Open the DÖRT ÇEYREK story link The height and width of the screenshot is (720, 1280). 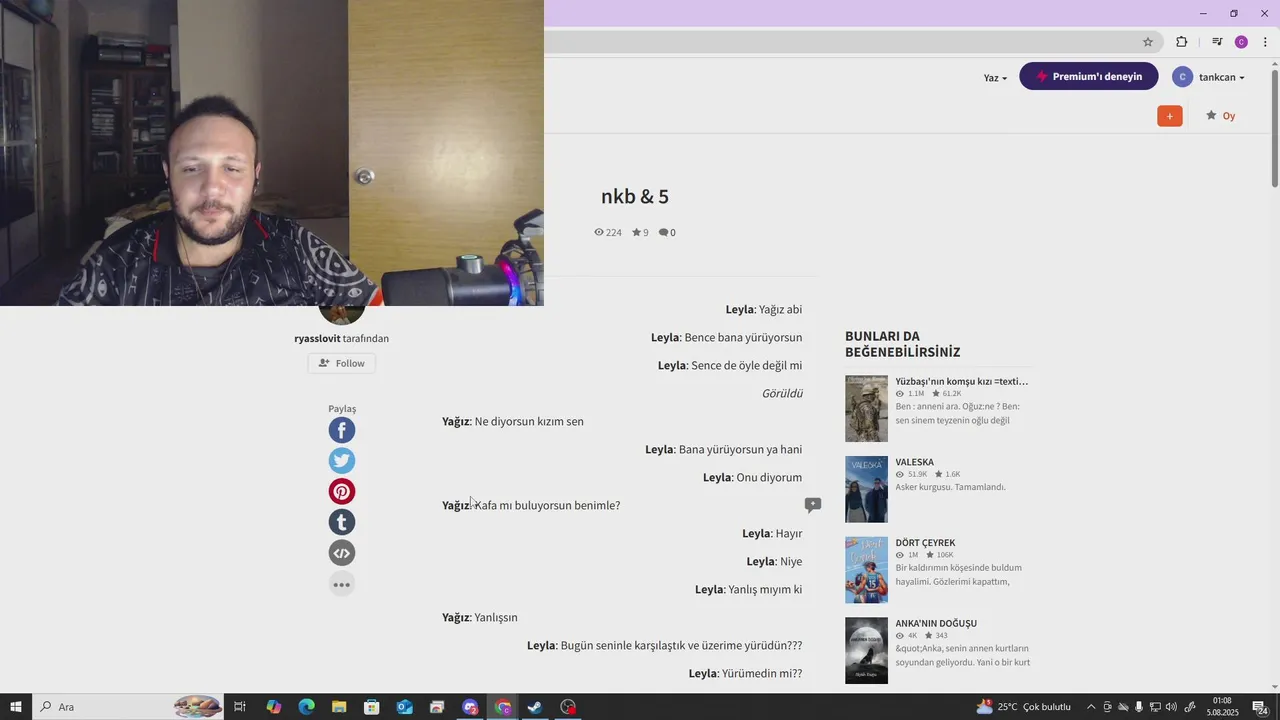(925, 543)
